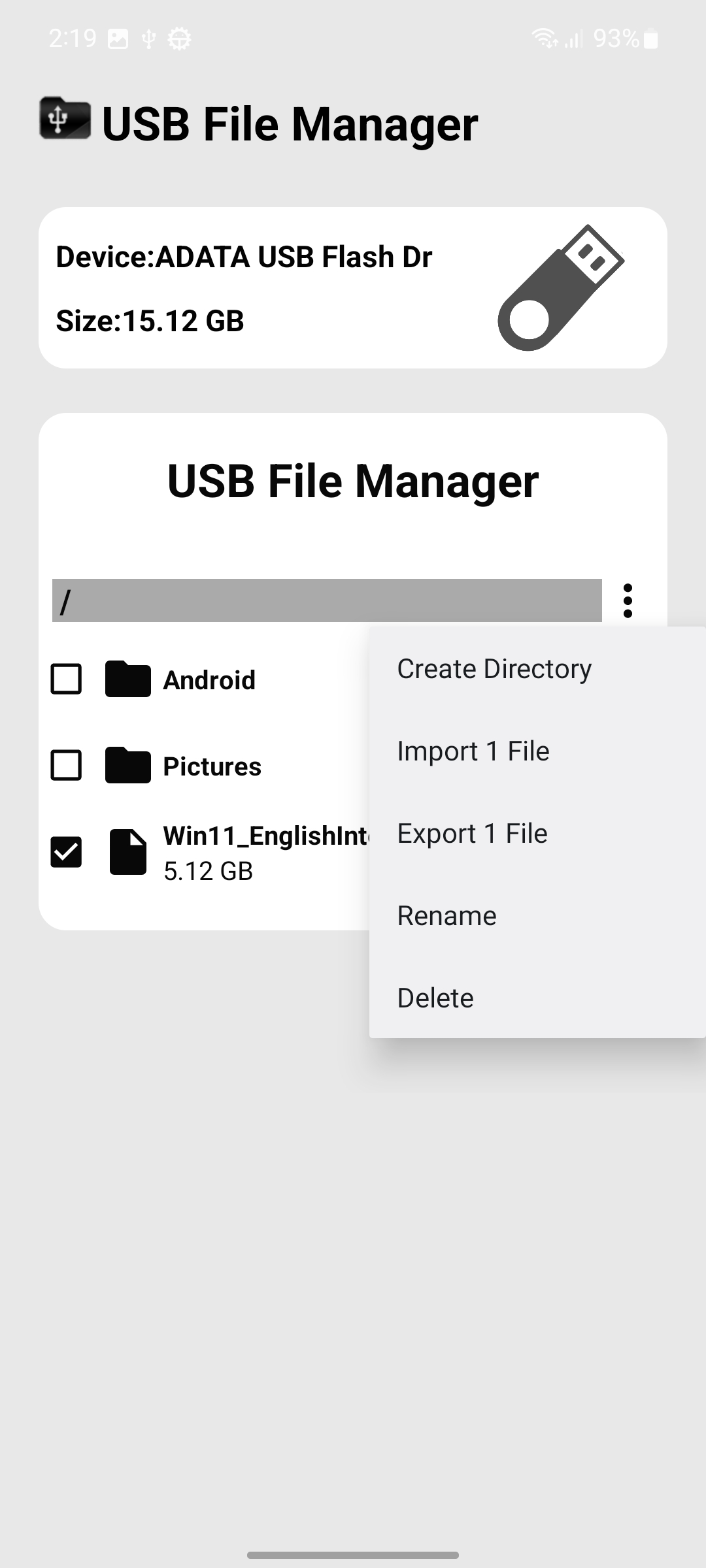Tap the root path bar
706x1568 pixels.
click(x=327, y=600)
